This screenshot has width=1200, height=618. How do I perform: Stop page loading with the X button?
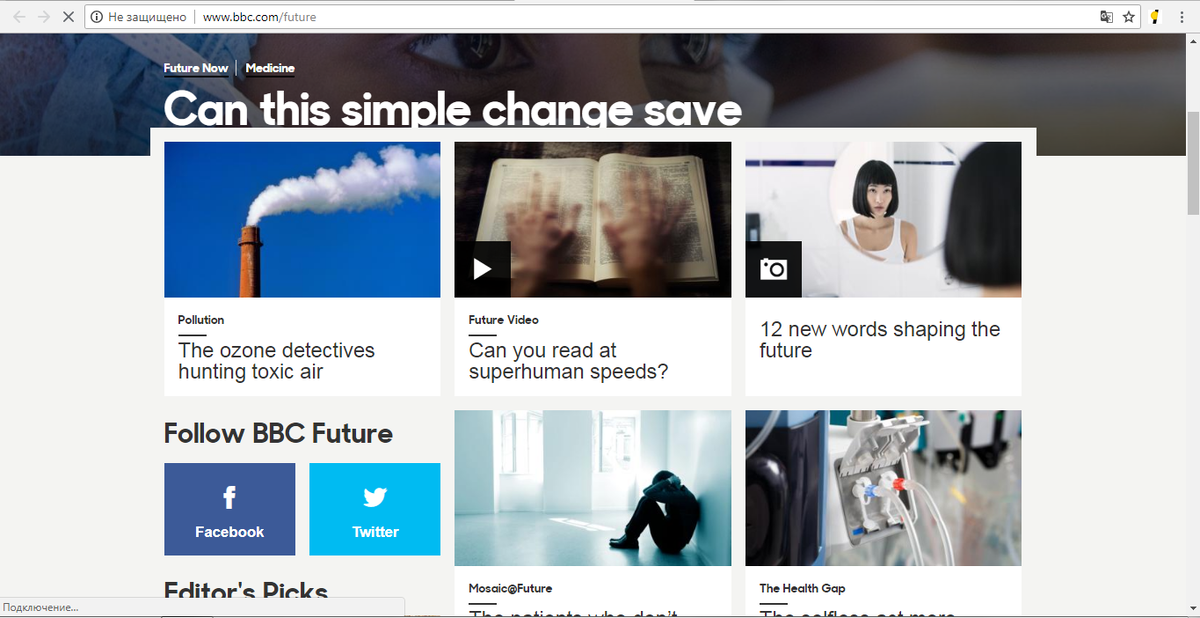67,17
